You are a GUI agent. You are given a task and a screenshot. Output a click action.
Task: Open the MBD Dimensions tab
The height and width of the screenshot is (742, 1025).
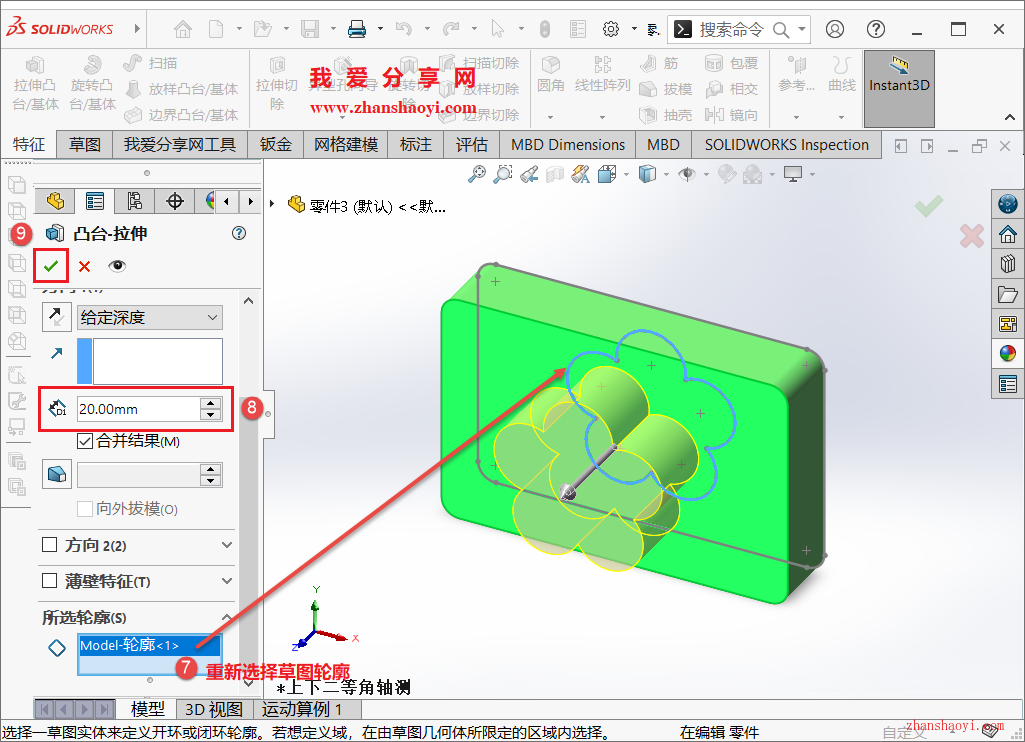coord(567,144)
